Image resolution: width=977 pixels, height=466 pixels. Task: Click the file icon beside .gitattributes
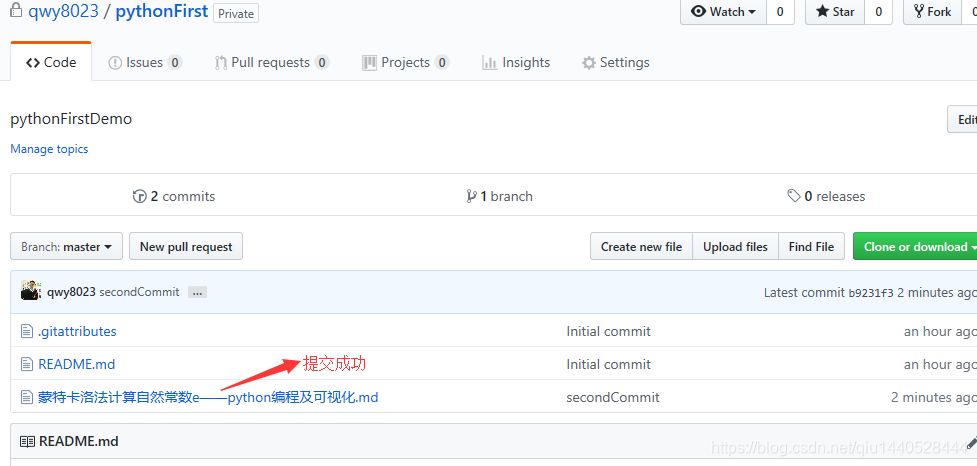[26, 331]
